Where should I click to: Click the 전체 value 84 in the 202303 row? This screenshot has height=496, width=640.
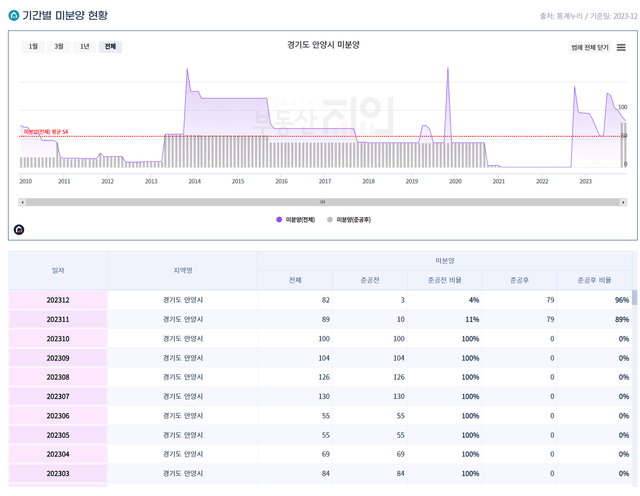point(325,474)
